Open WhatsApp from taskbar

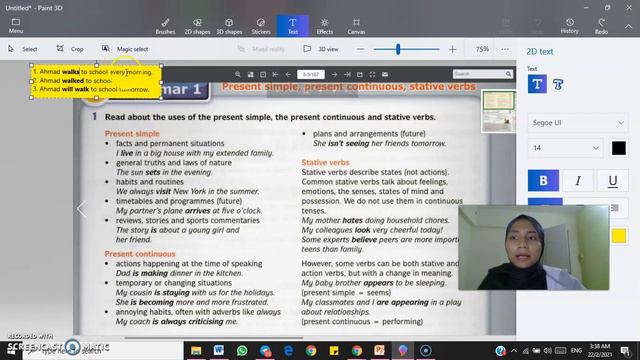(x=242, y=351)
